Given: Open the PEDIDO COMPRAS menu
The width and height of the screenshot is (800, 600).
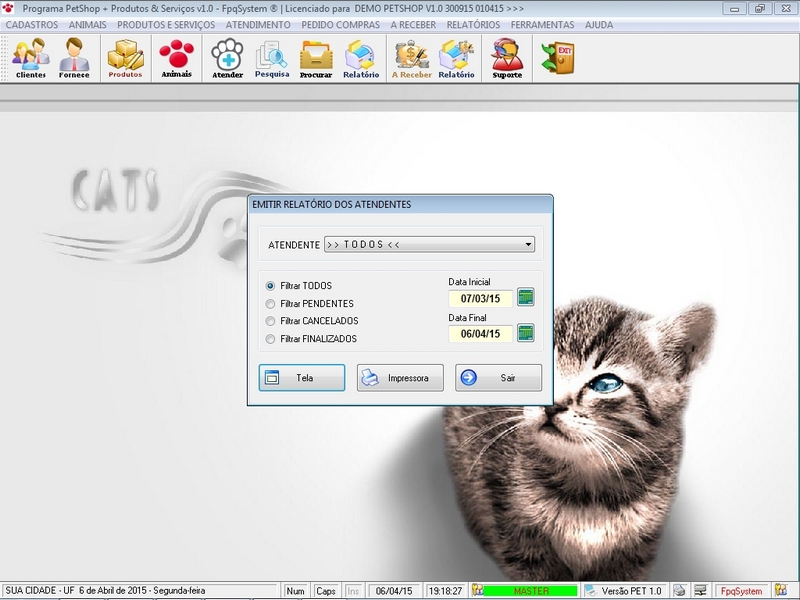Looking at the screenshot, I should (x=340, y=25).
